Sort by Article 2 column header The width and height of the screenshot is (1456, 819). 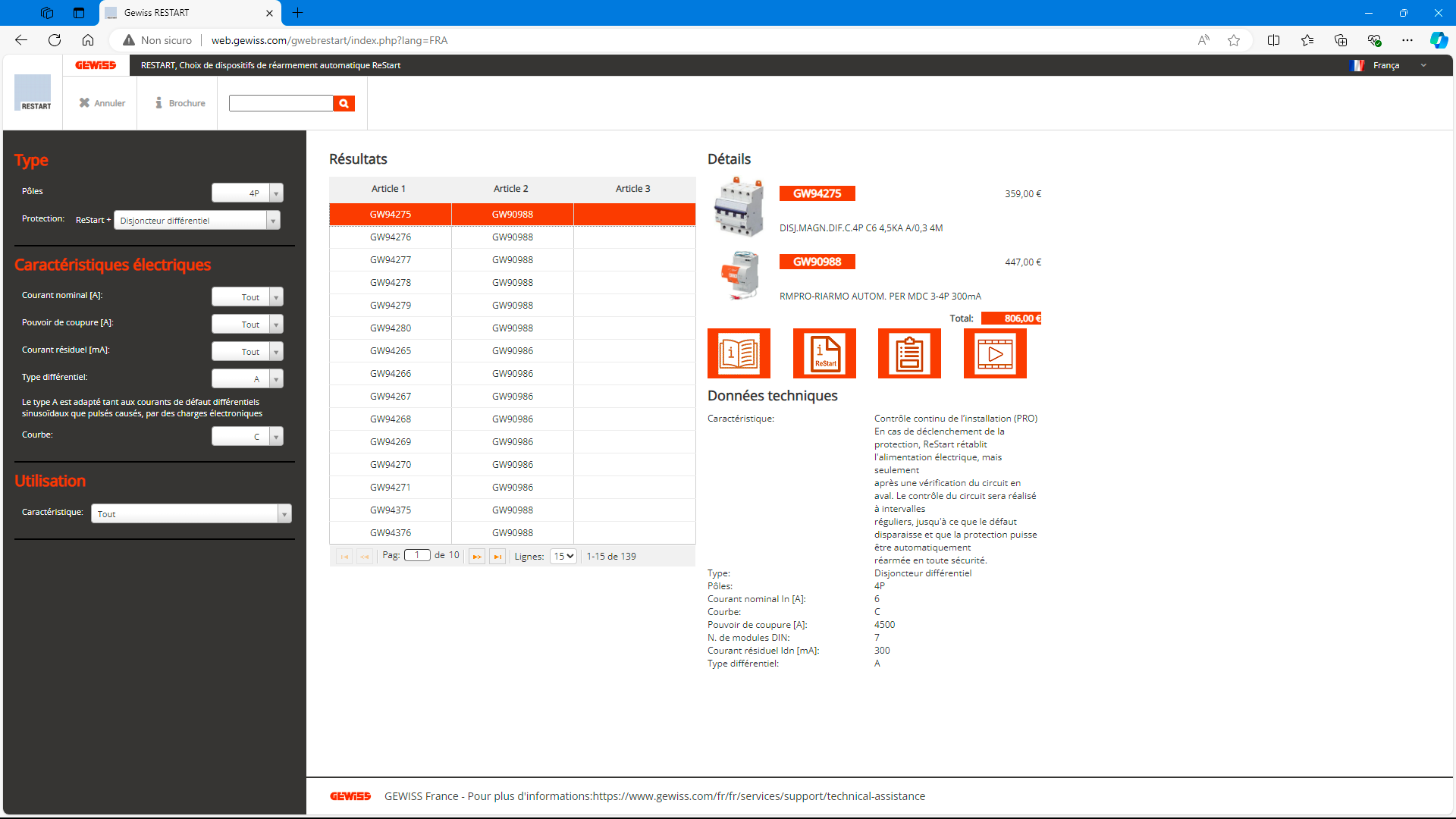pos(511,189)
